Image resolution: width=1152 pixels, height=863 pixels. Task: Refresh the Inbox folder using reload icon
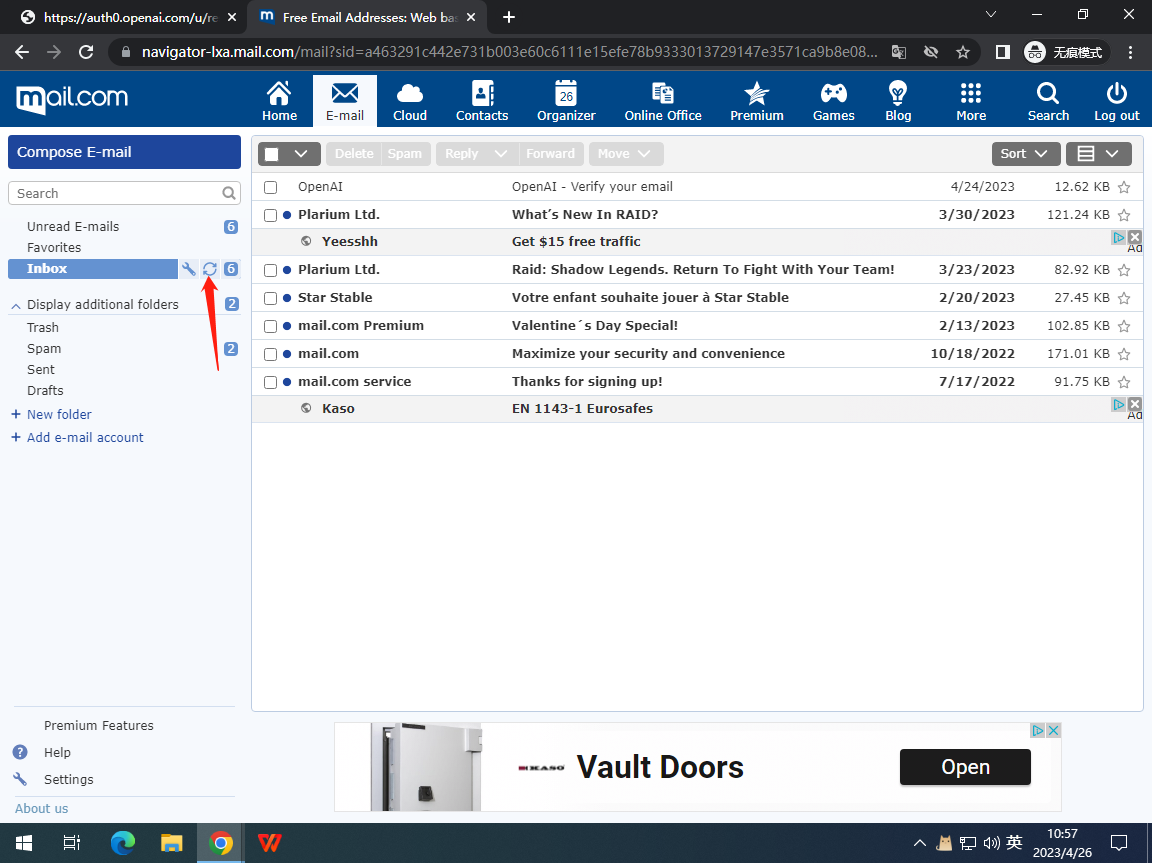(x=210, y=269)
